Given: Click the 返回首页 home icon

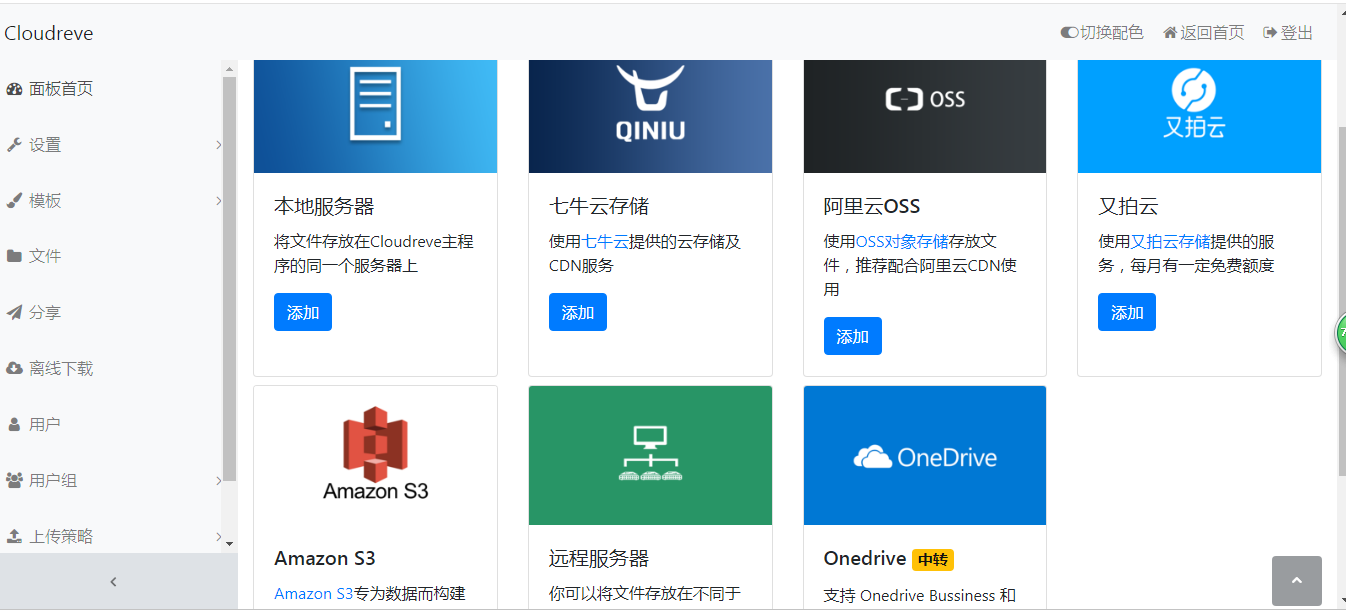Looking at the screenshot, I should point(1170,32).
